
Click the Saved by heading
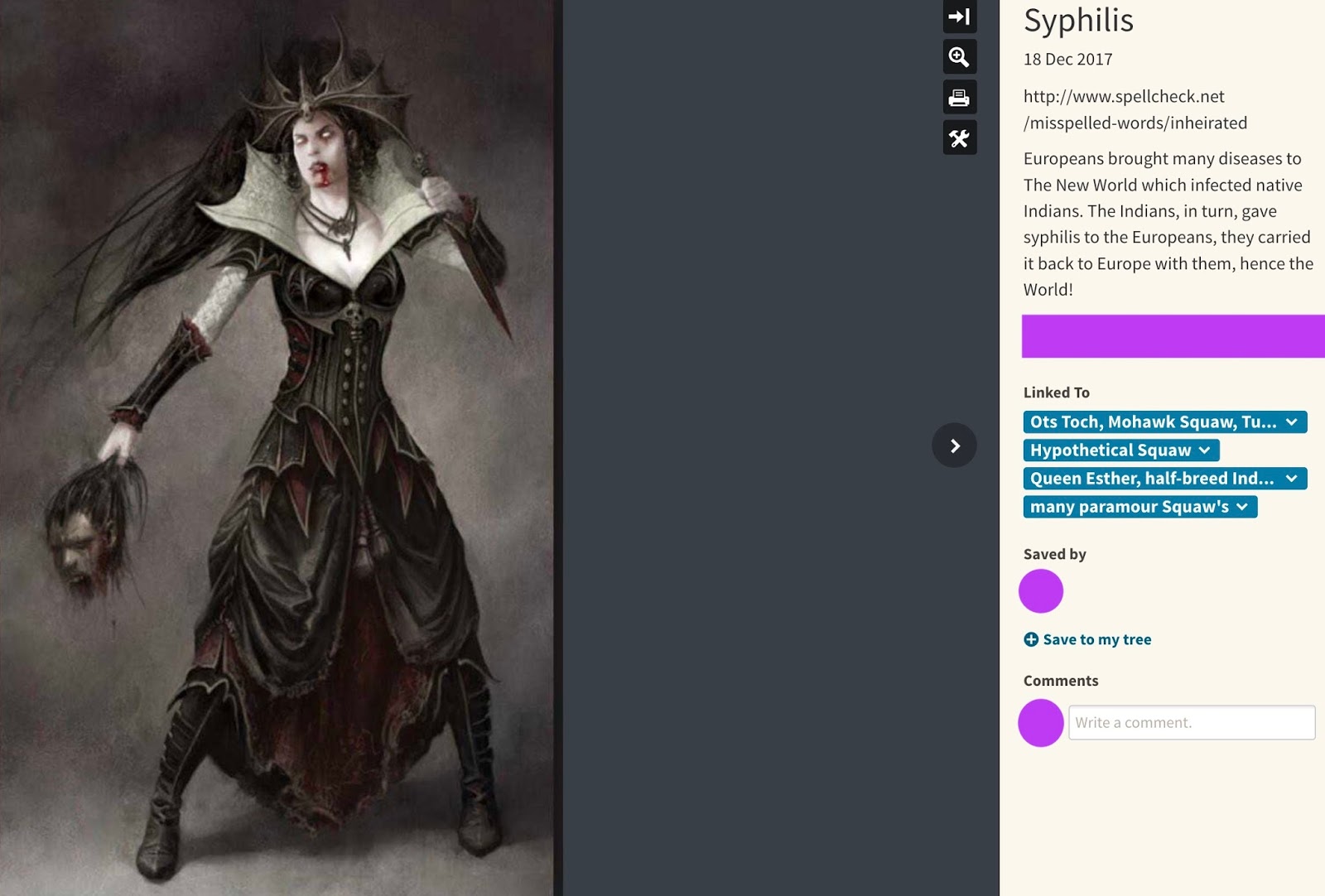1055,554
